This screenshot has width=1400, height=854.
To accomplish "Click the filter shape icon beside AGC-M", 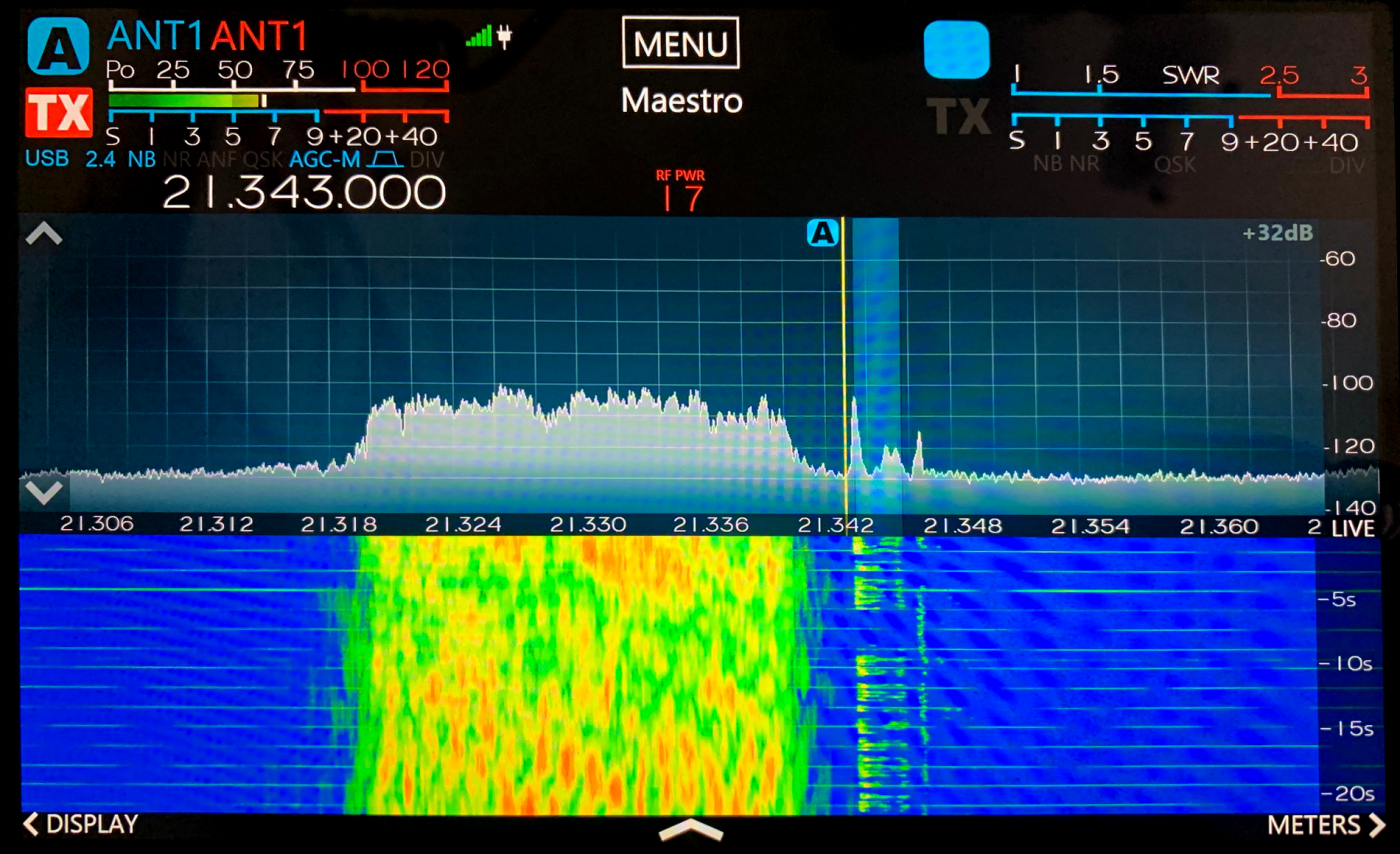I will point(383,159).
